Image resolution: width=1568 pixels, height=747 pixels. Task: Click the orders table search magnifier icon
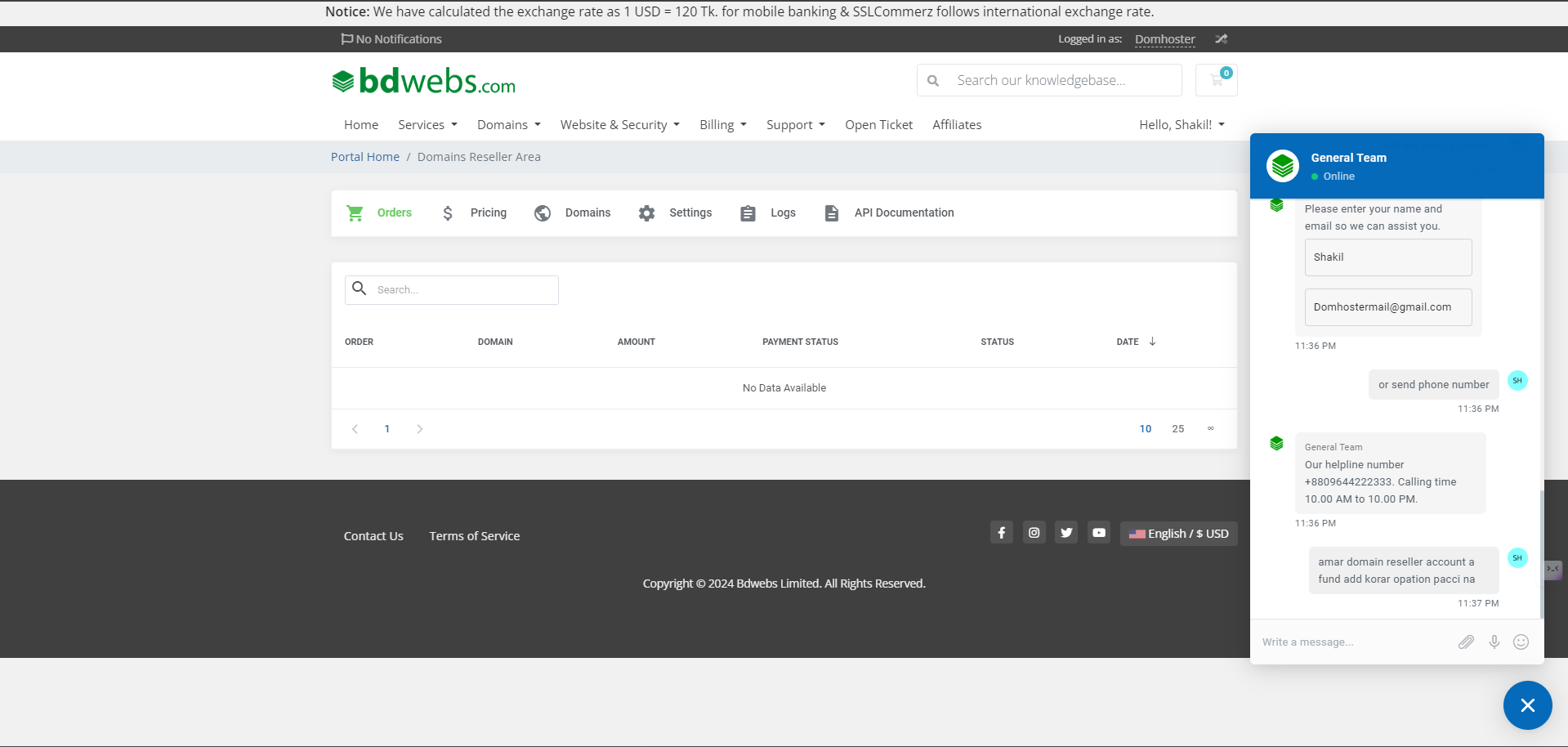[x=359, y=288]
